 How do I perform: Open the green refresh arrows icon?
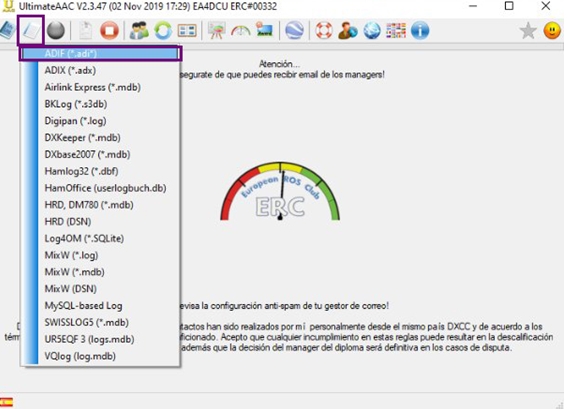(163, 30)
